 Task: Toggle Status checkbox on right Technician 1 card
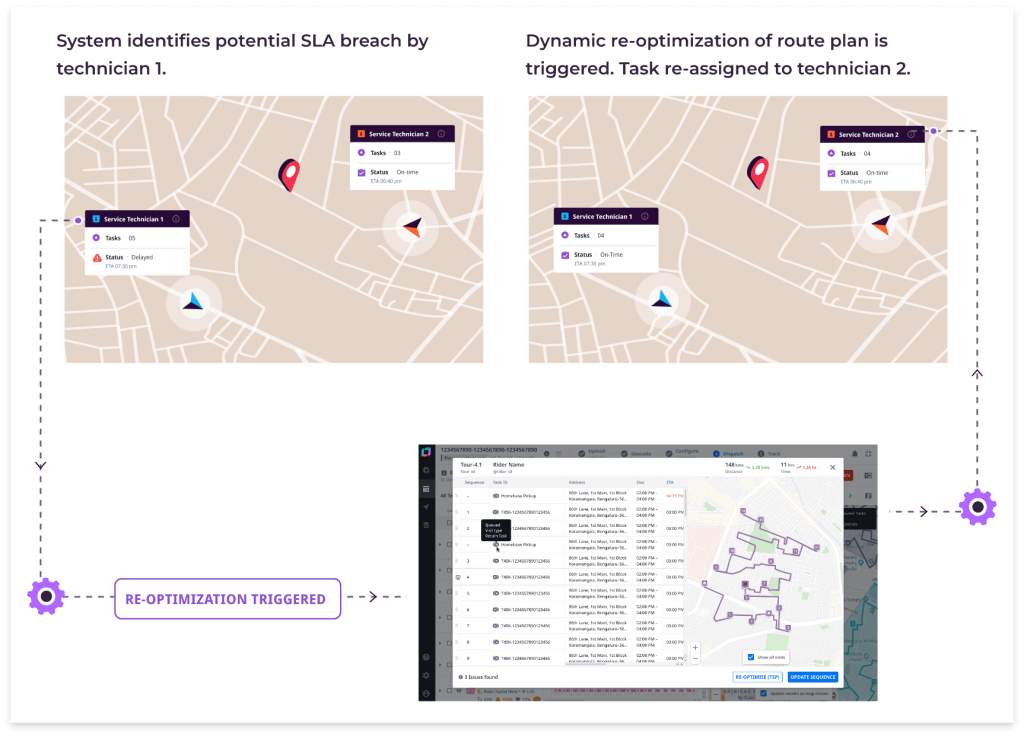(x=565, y=255)
